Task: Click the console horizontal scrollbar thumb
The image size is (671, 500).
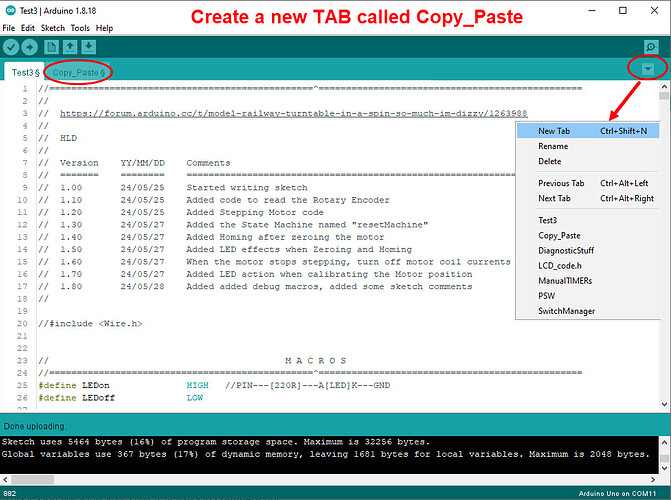Action: coord(33,479)
